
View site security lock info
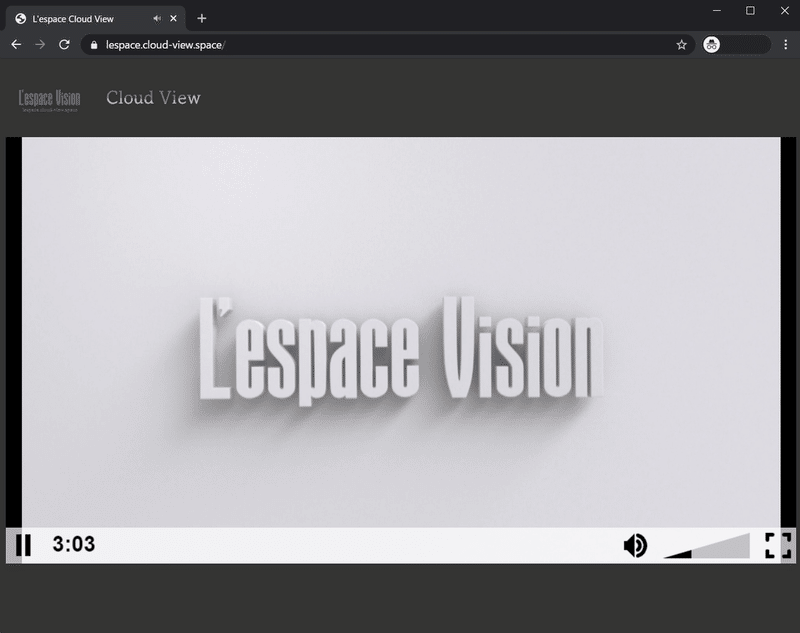click(94, 45)
